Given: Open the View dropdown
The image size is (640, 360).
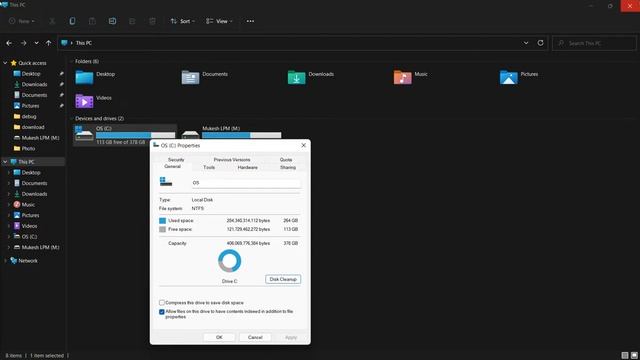Looking at the screenshot, I should pos(219,21).
